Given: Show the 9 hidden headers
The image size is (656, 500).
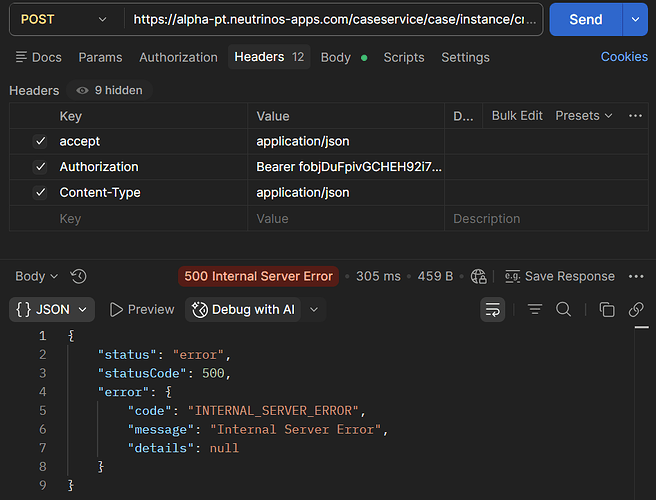Looking at the screenshot, I should pyautogui.click(x=110, y=90).
